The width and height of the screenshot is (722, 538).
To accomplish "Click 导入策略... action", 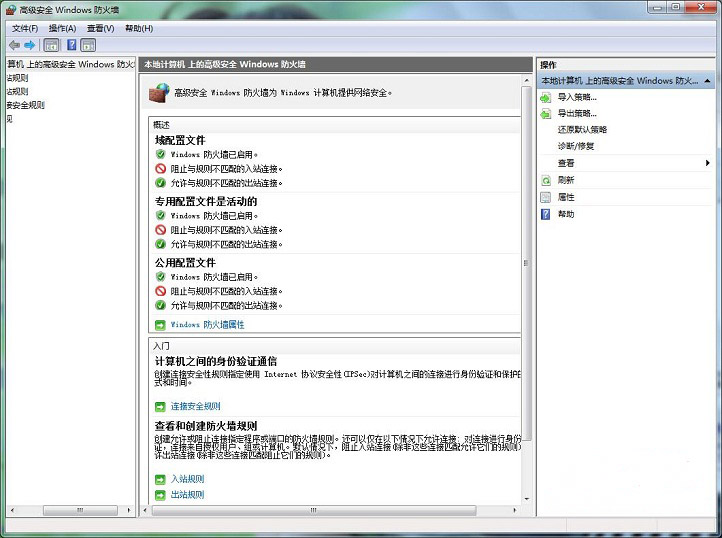I will click(577, 97).
